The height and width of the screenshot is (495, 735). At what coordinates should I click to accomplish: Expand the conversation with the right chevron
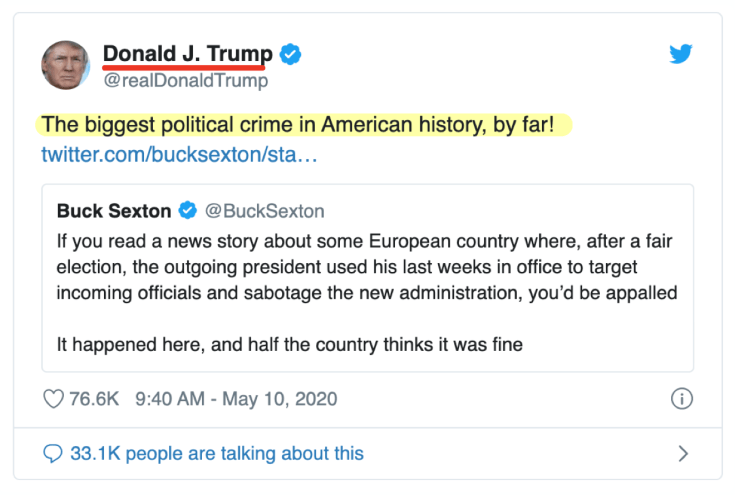click(x=683, y=453)
